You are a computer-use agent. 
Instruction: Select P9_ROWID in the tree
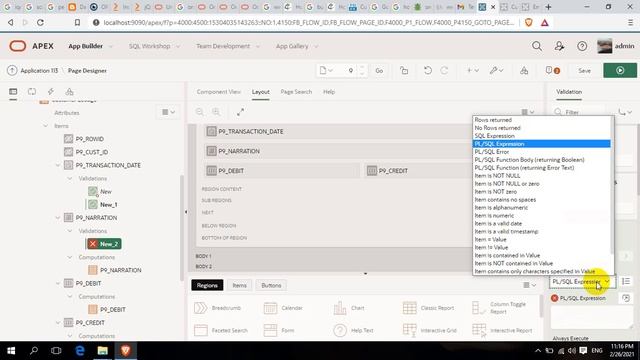pyautogui.click(x=89, y=139)
